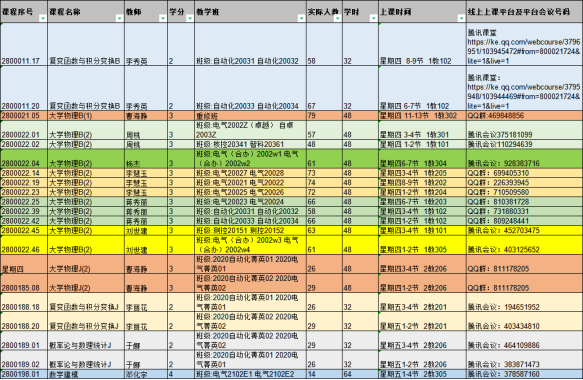Select the 数学建模 course name cell

(x=86, y=374)
